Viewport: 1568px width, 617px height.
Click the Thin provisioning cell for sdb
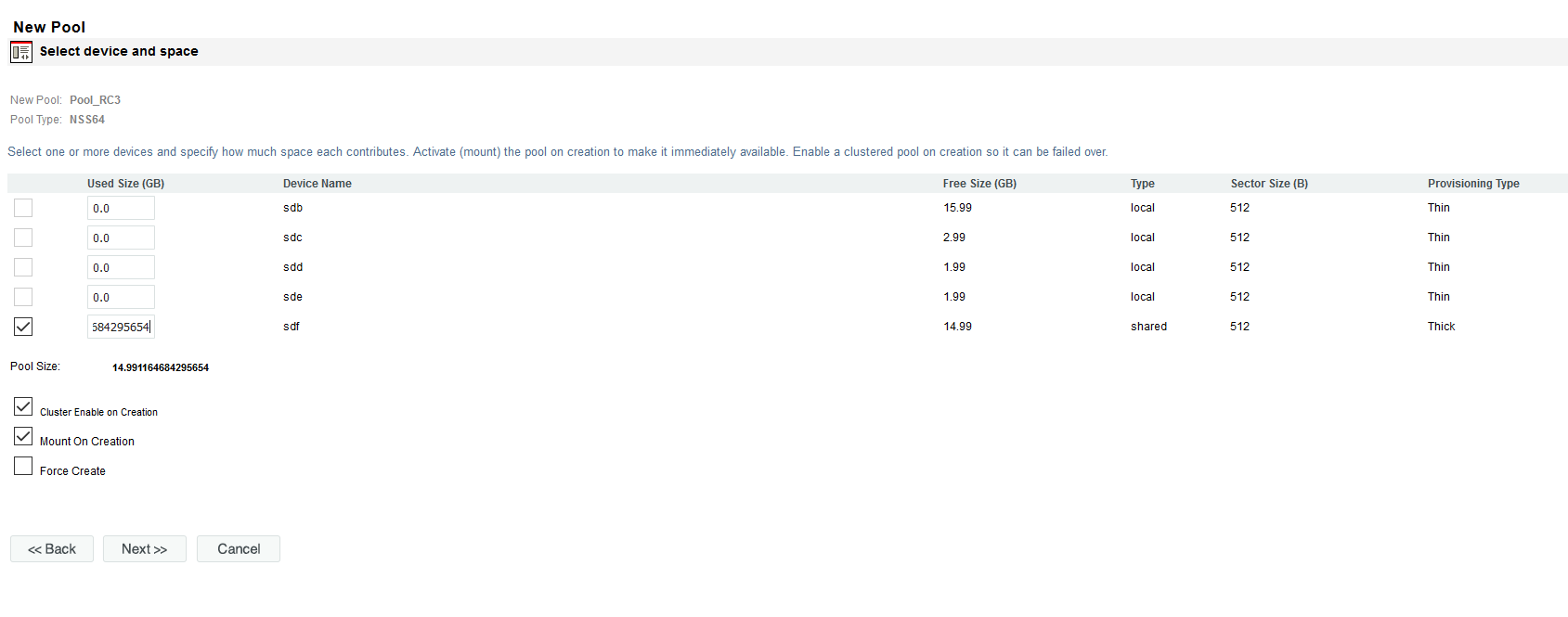(1439, 208)
